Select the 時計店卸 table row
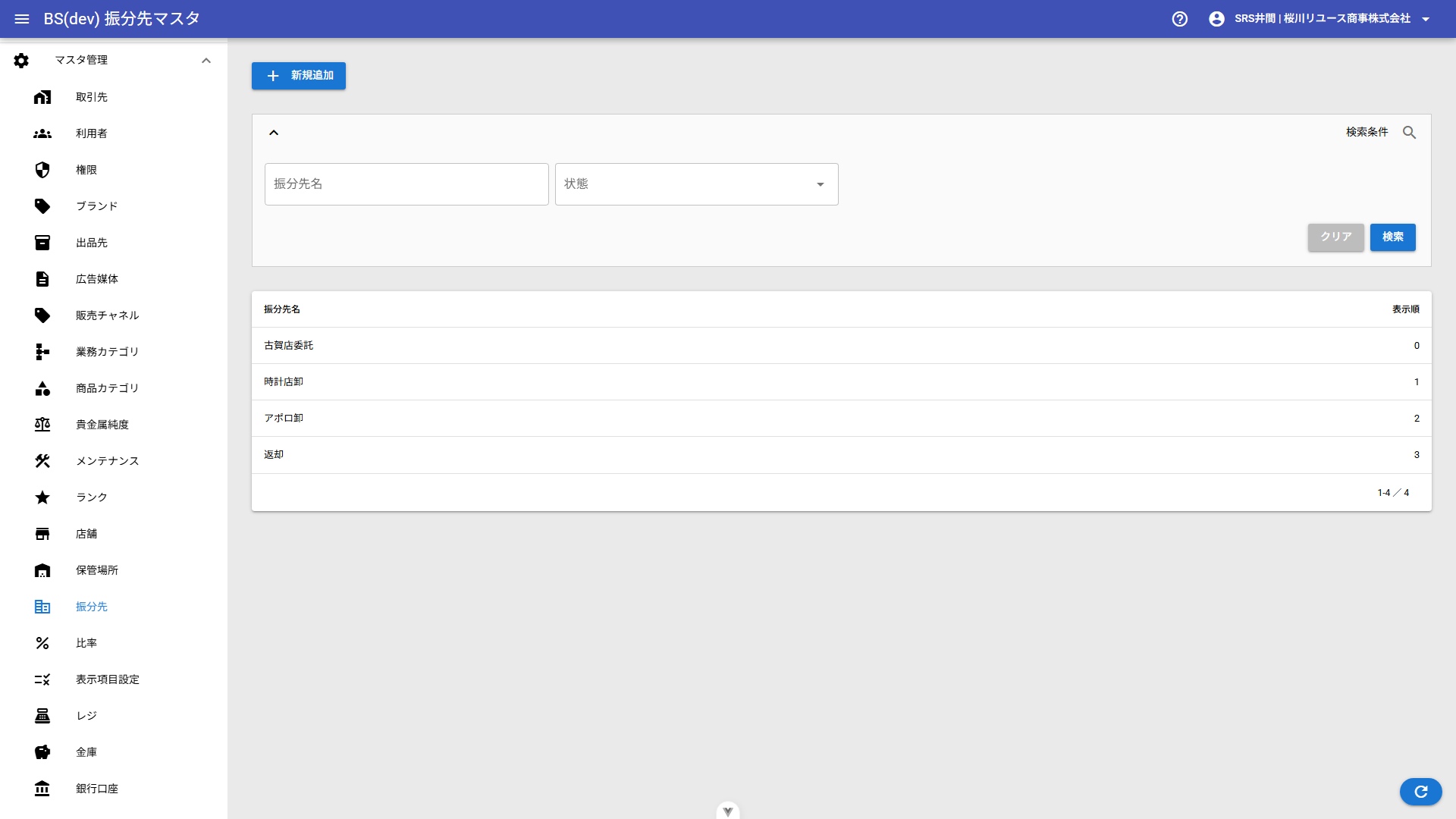The width and height of the screenshot is (1456, 819). pyautogui.click(x=842, y=382)
